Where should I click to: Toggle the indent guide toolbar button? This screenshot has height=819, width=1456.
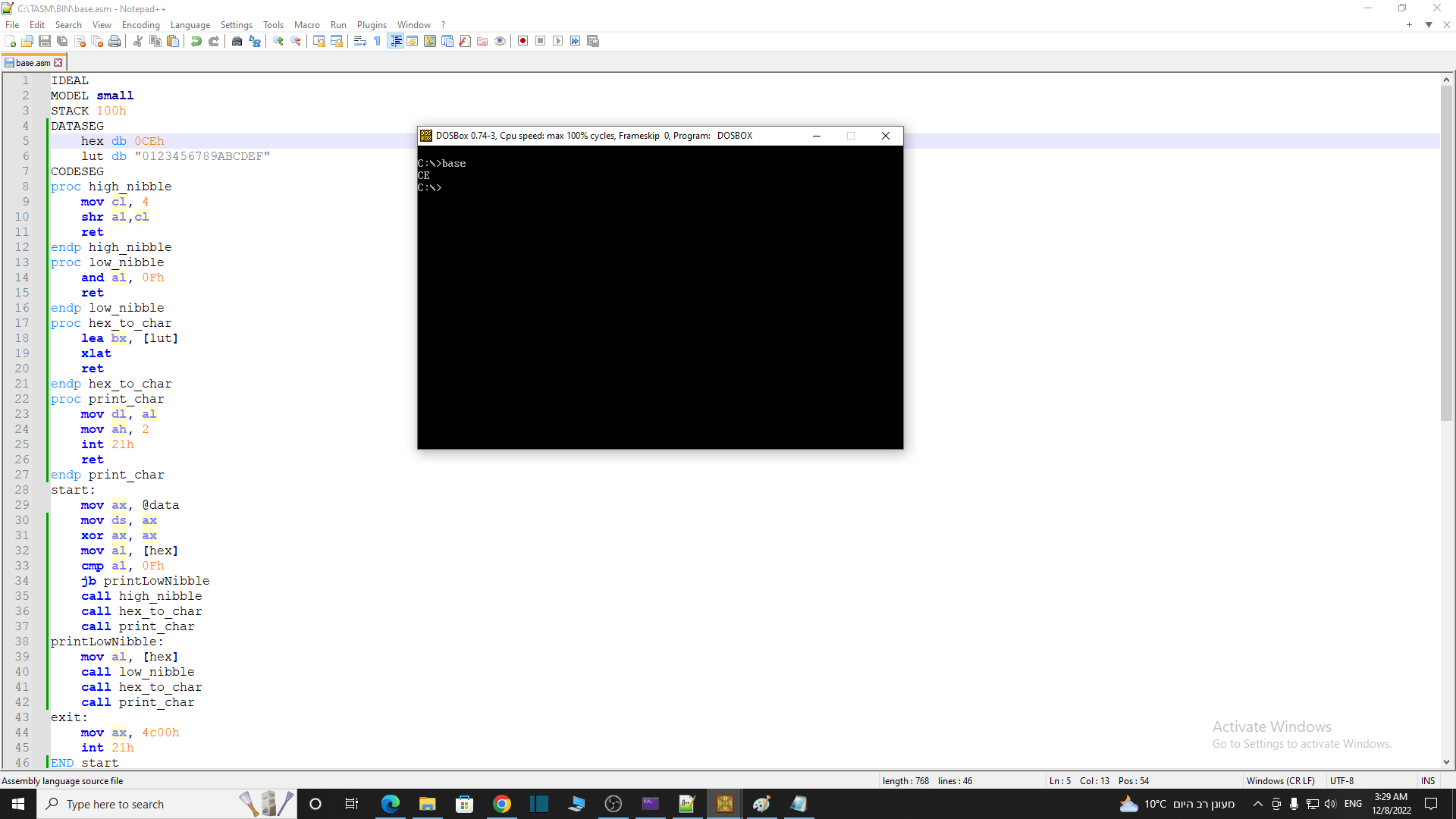point(395,41)
